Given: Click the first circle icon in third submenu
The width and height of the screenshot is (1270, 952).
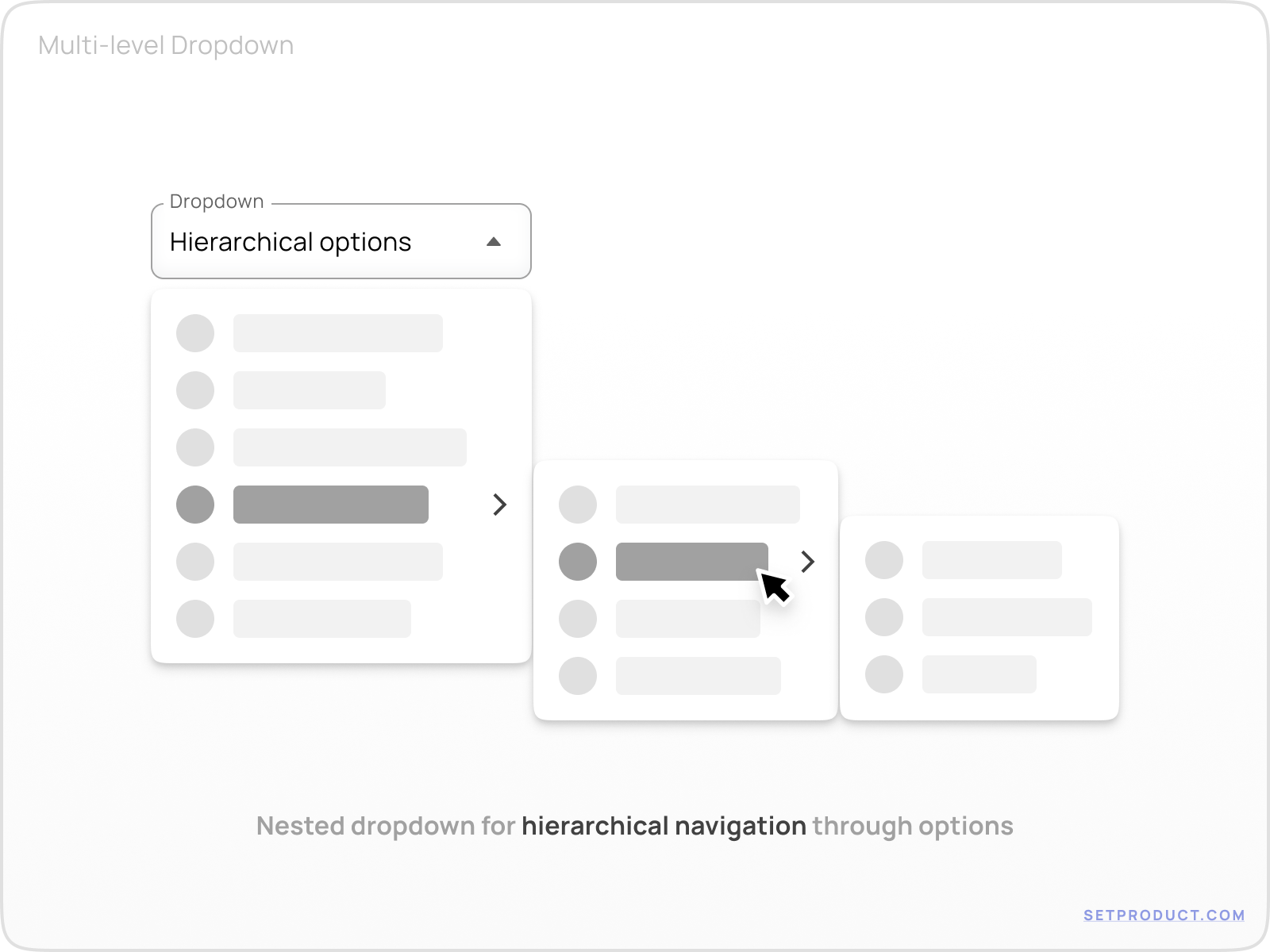Looking at the screenshot, I should [884, 560].
